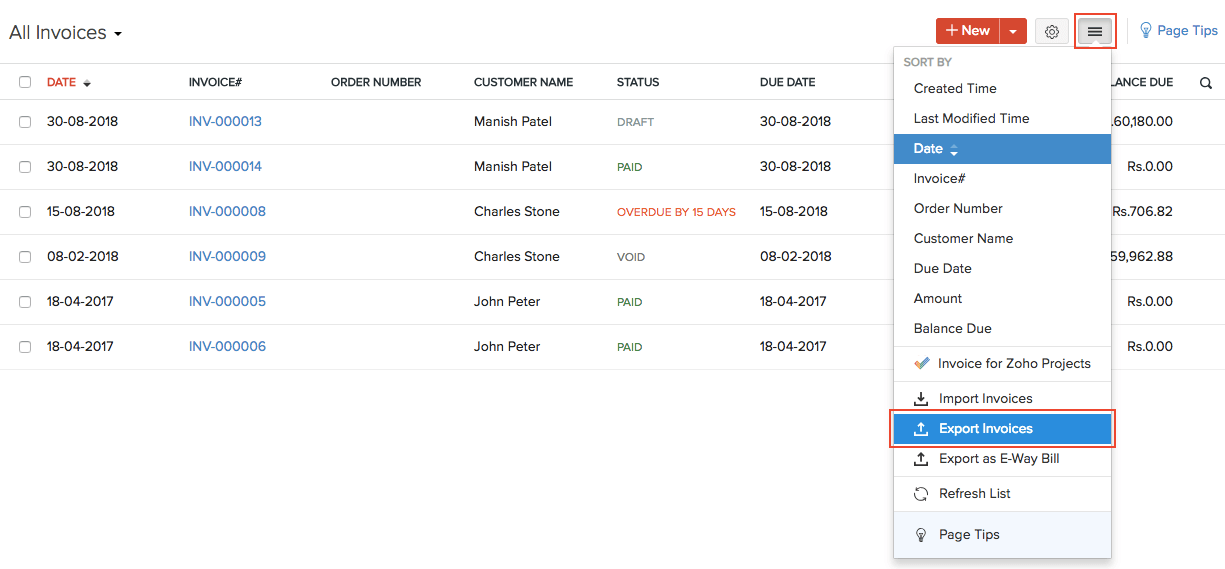Click the search magnifier icon in table header
1225x569 pixels.
click(x=1205, y=83)
